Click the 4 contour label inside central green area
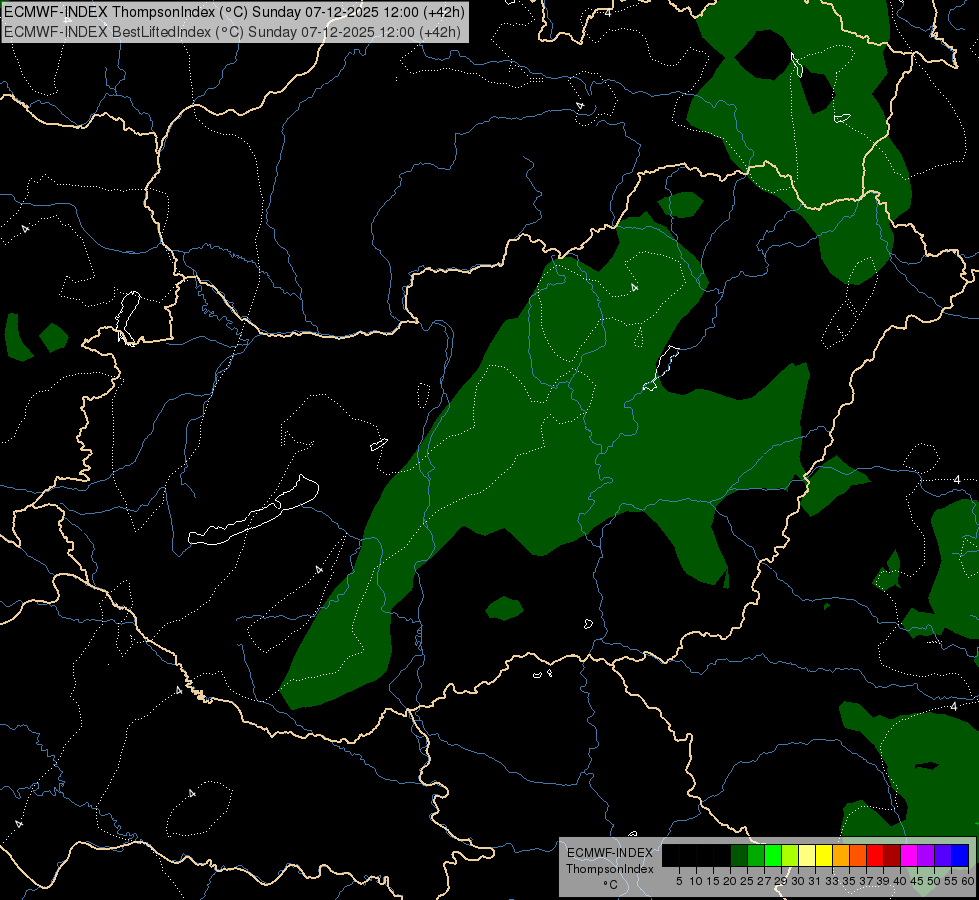This screenshot has height=900, width=979. pyautogui.click(x=634, y=287)
